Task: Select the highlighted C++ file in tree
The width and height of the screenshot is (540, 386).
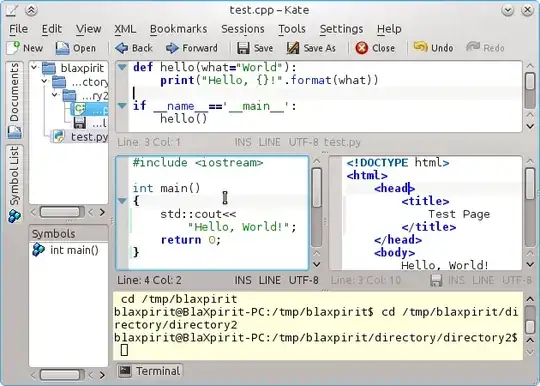Action: coord(89,109)
